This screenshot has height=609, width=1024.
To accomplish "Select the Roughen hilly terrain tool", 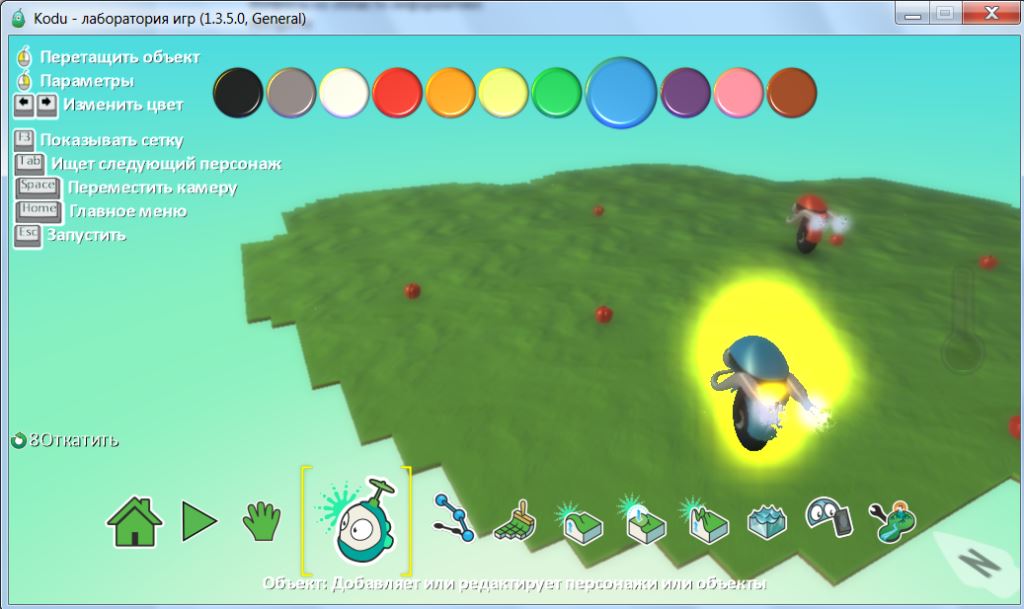I will pos(704,521).
